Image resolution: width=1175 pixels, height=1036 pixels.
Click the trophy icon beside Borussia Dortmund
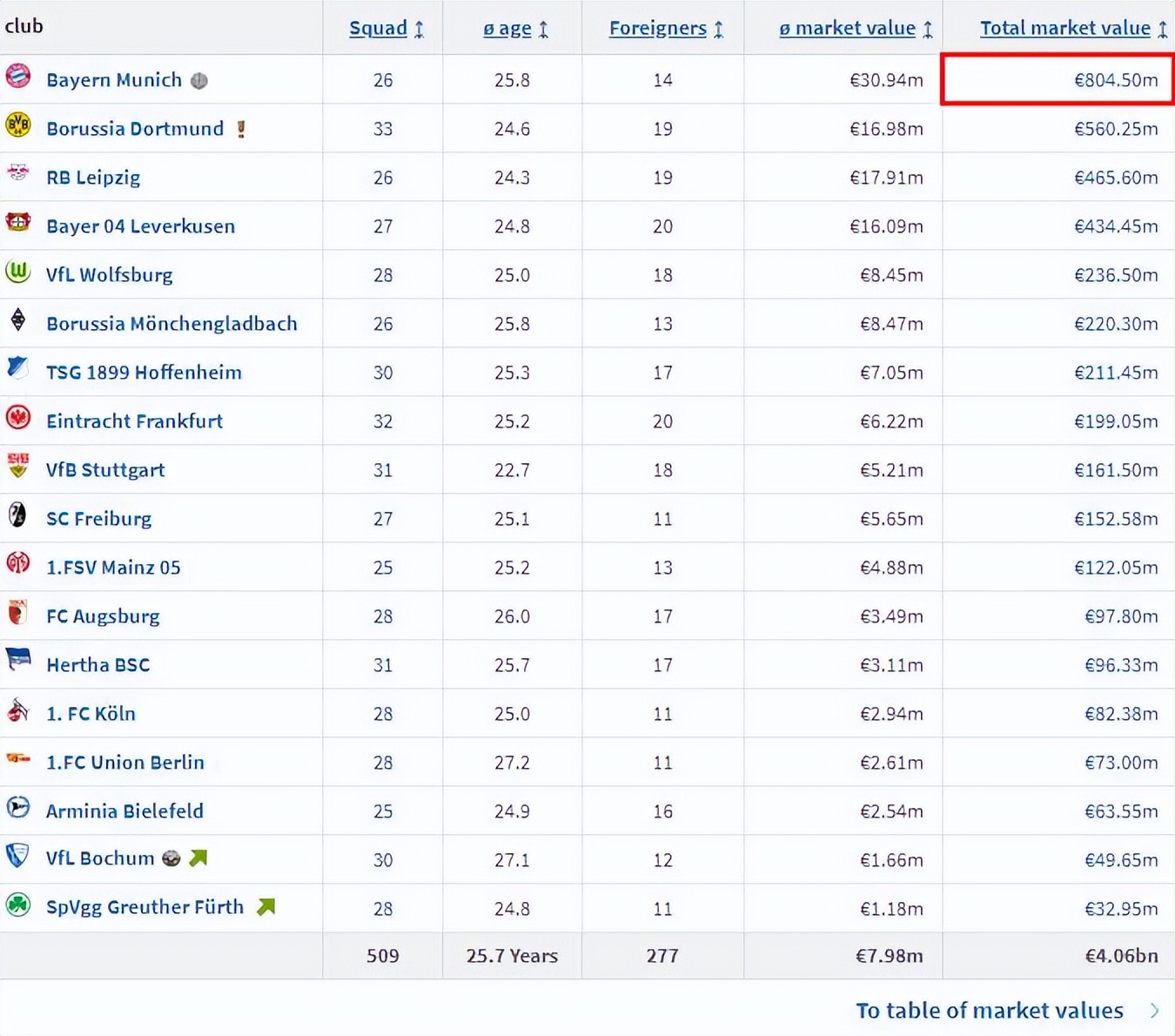pyautogui.click(x=241, y=129)
